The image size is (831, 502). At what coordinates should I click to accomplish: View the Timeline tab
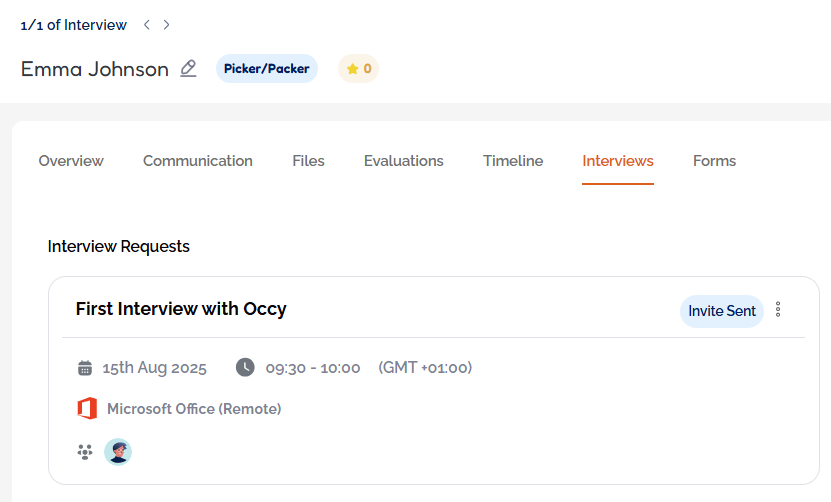513,161
